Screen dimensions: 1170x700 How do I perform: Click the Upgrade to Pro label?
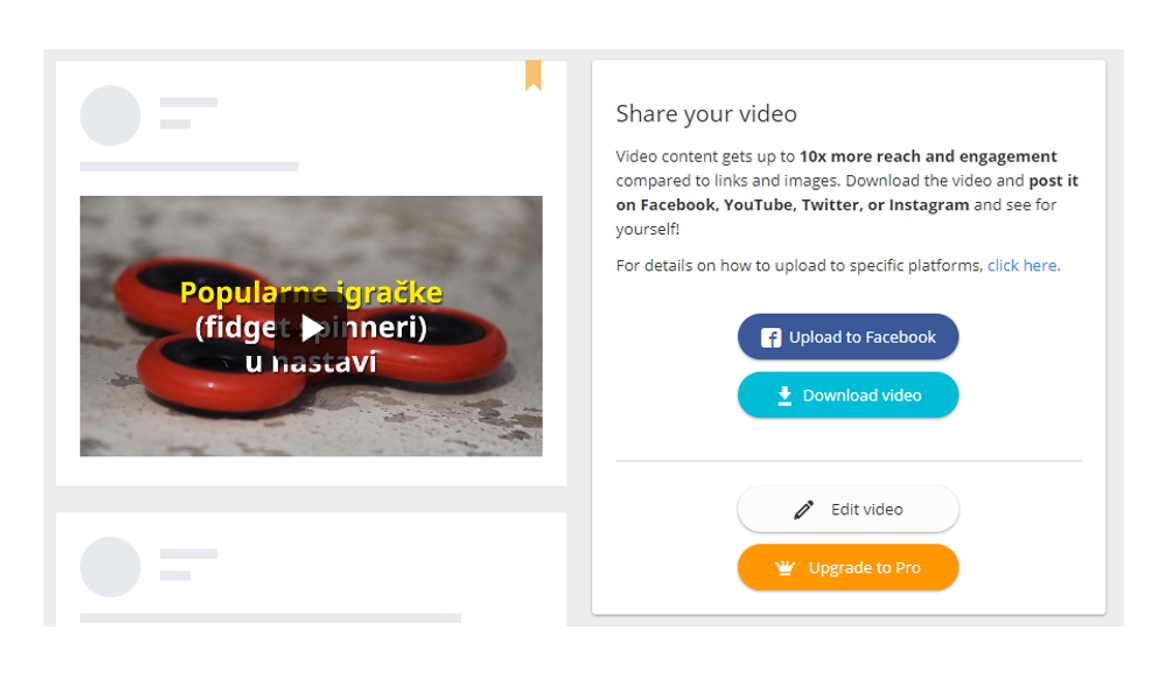click(x=865, y=568)
